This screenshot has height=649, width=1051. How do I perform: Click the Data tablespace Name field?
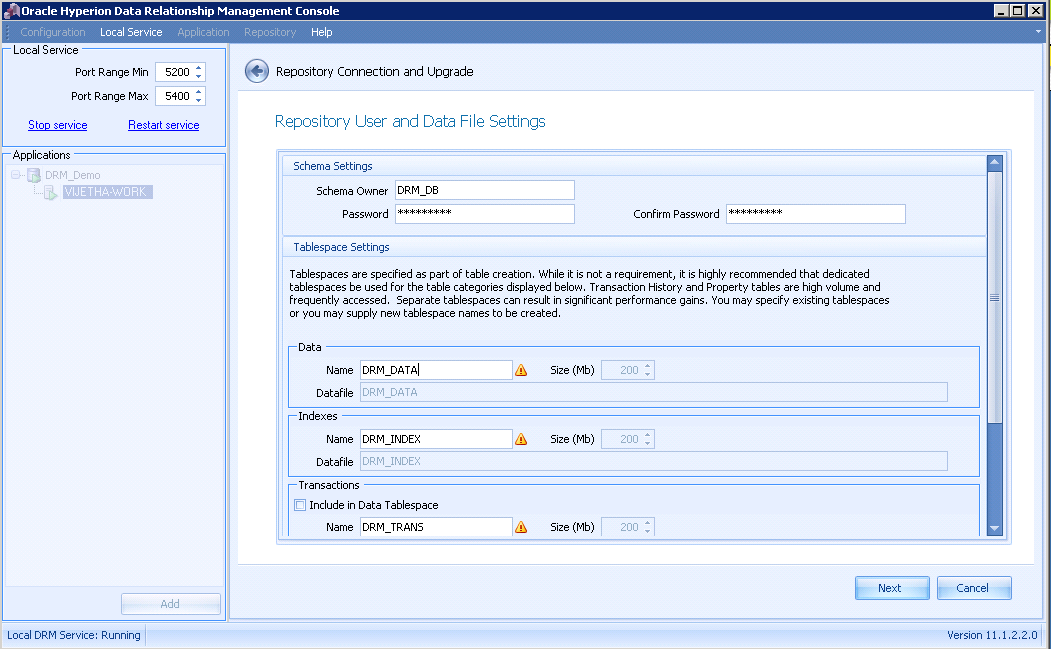[436, 370]
